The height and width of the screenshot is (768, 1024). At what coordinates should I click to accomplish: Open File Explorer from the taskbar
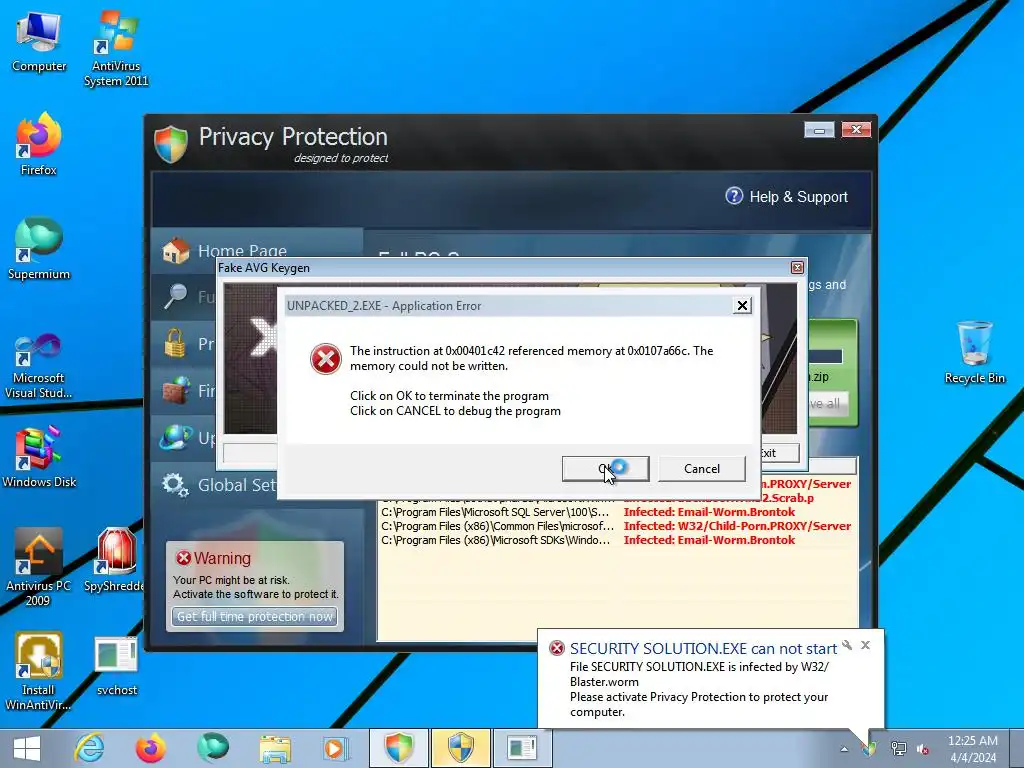275,748
